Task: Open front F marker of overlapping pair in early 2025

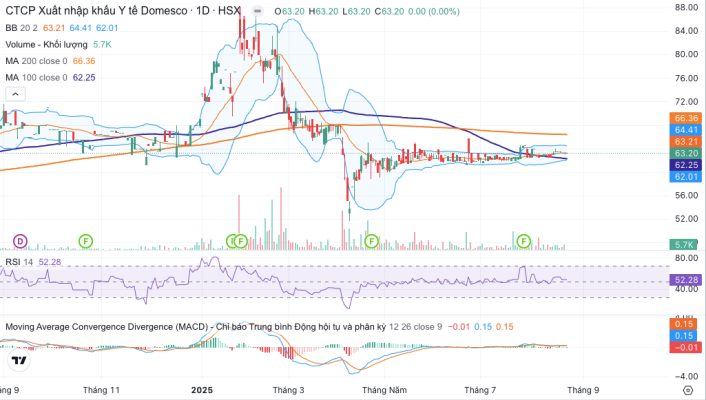Action: point(241,241)
